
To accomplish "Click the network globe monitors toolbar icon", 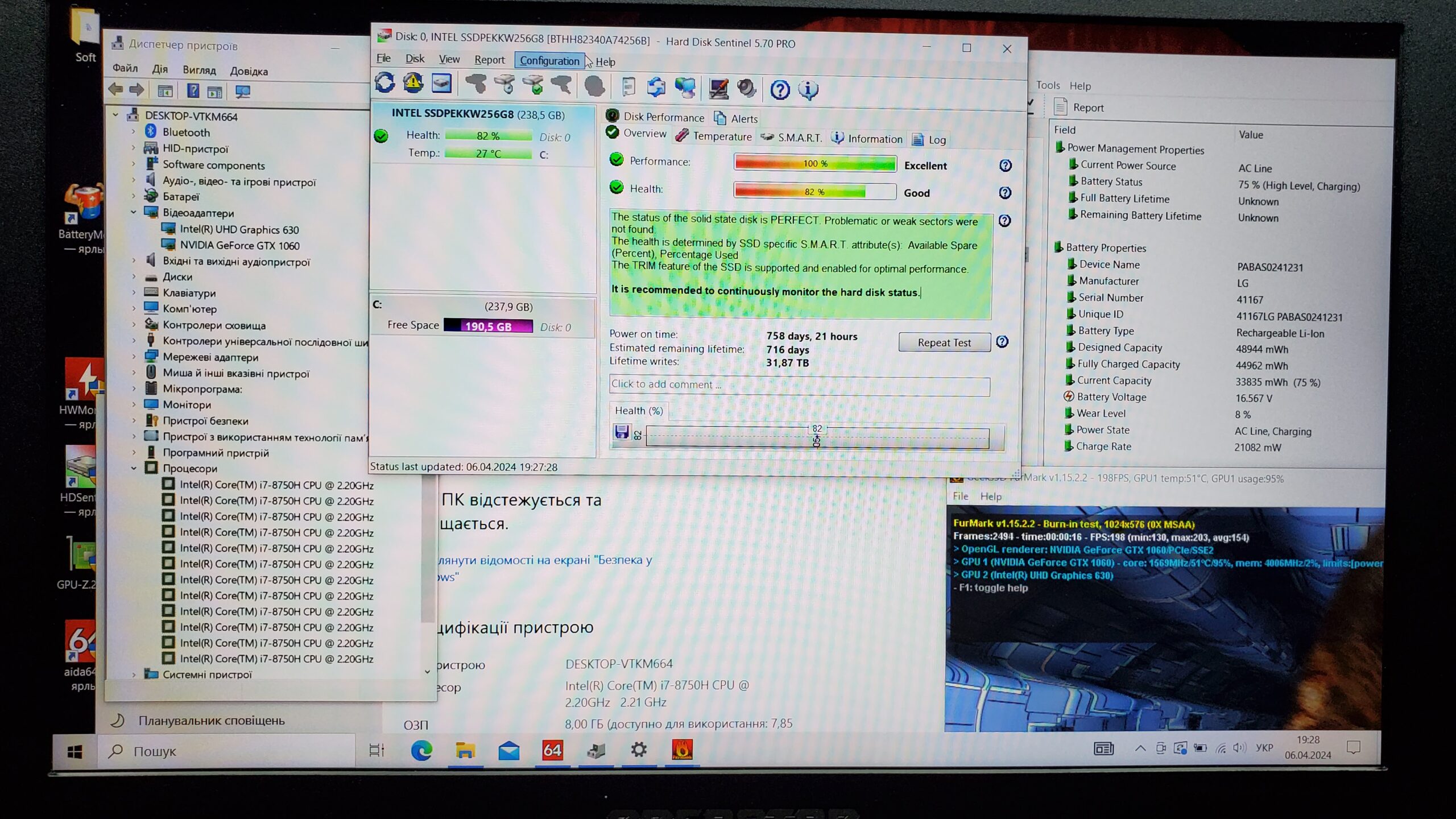I will (685, 88).
